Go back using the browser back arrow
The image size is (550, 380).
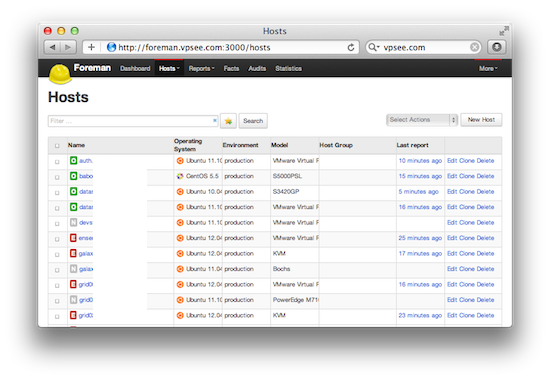pos(53,47)
